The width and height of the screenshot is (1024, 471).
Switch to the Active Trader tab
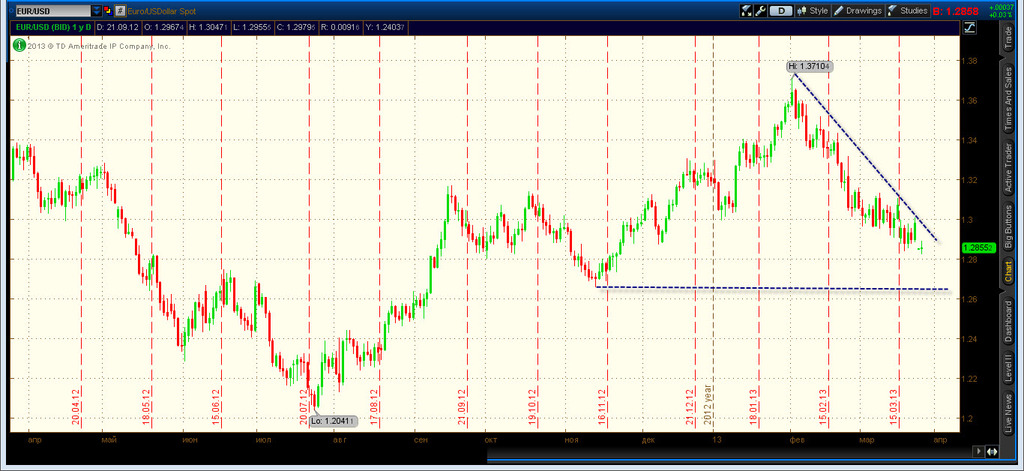tap(1007, 167)
